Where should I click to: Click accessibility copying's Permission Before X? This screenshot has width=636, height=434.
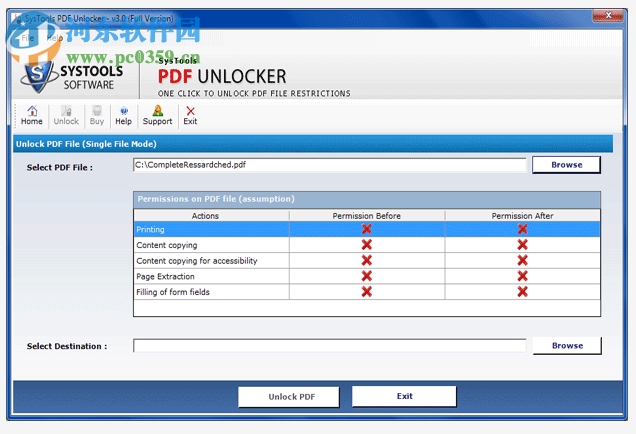367,260
